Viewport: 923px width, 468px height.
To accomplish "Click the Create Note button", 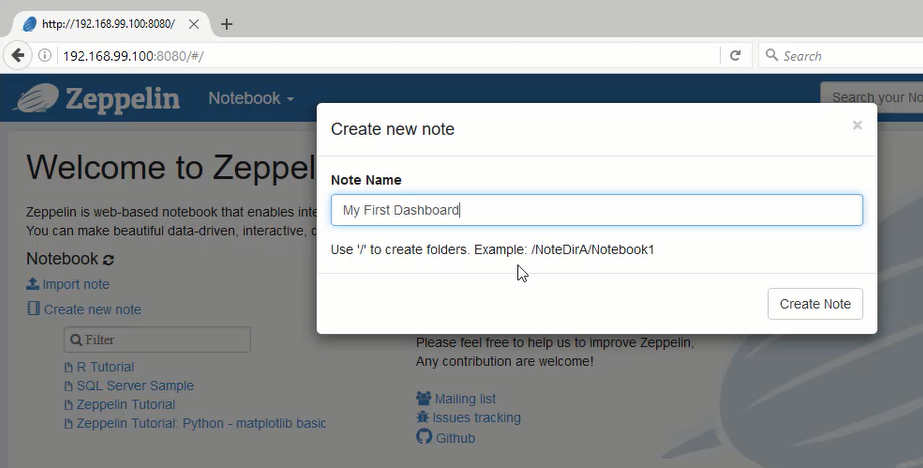I will [x=815, y=304].
